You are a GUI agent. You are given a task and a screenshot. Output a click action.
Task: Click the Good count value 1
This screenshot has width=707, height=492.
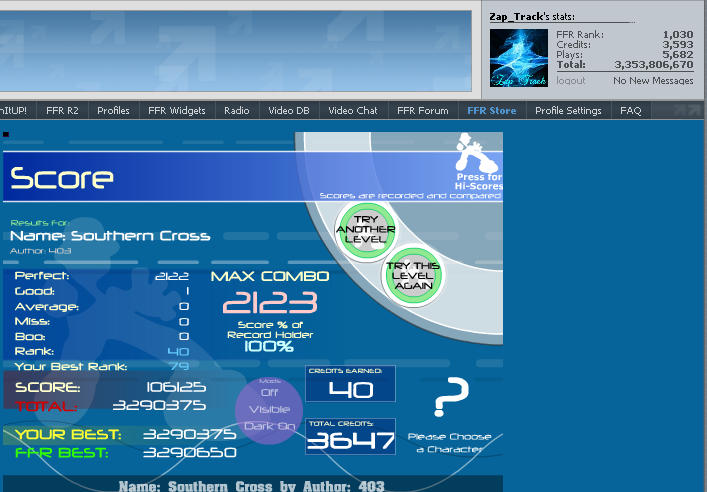tap(187, 291)
